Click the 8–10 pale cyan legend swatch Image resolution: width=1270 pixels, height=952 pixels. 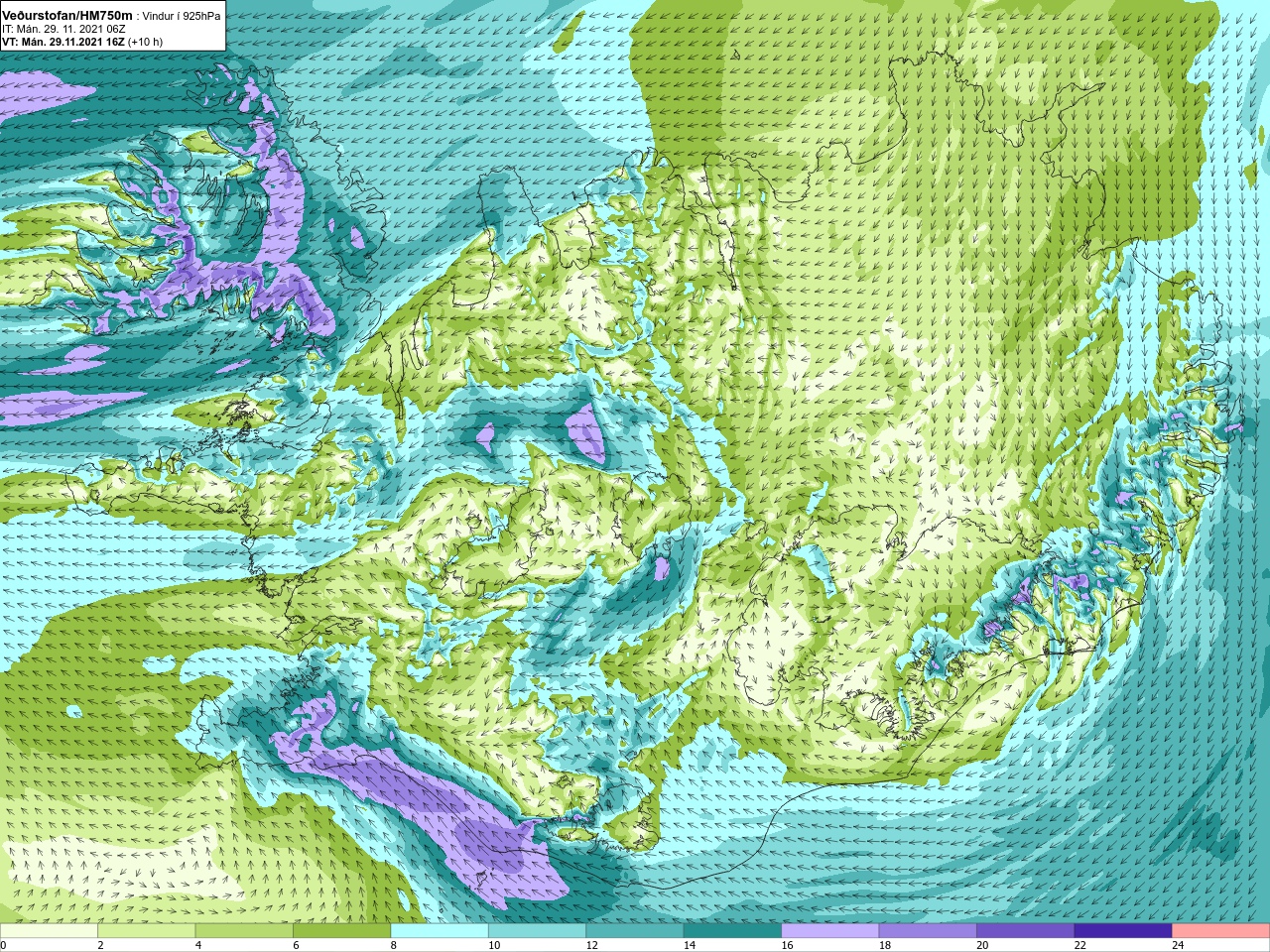(440, 931)
